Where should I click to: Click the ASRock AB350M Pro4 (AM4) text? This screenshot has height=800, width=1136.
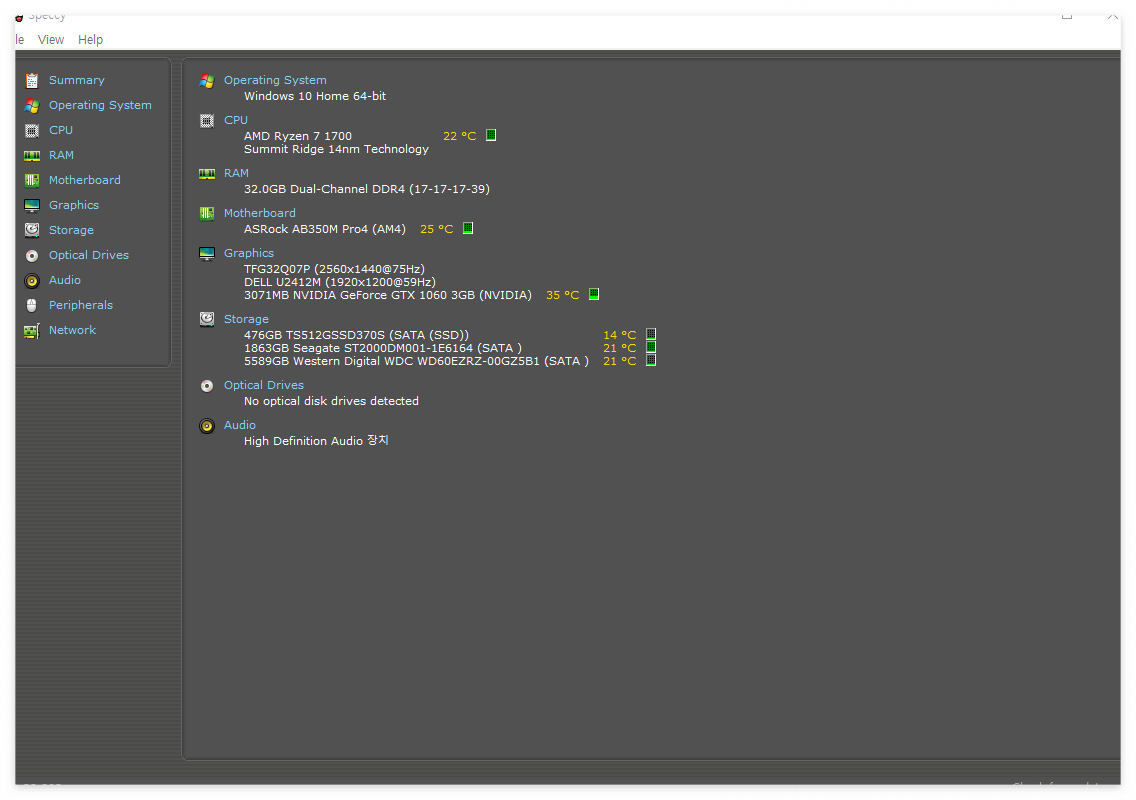tap(325, 229)
